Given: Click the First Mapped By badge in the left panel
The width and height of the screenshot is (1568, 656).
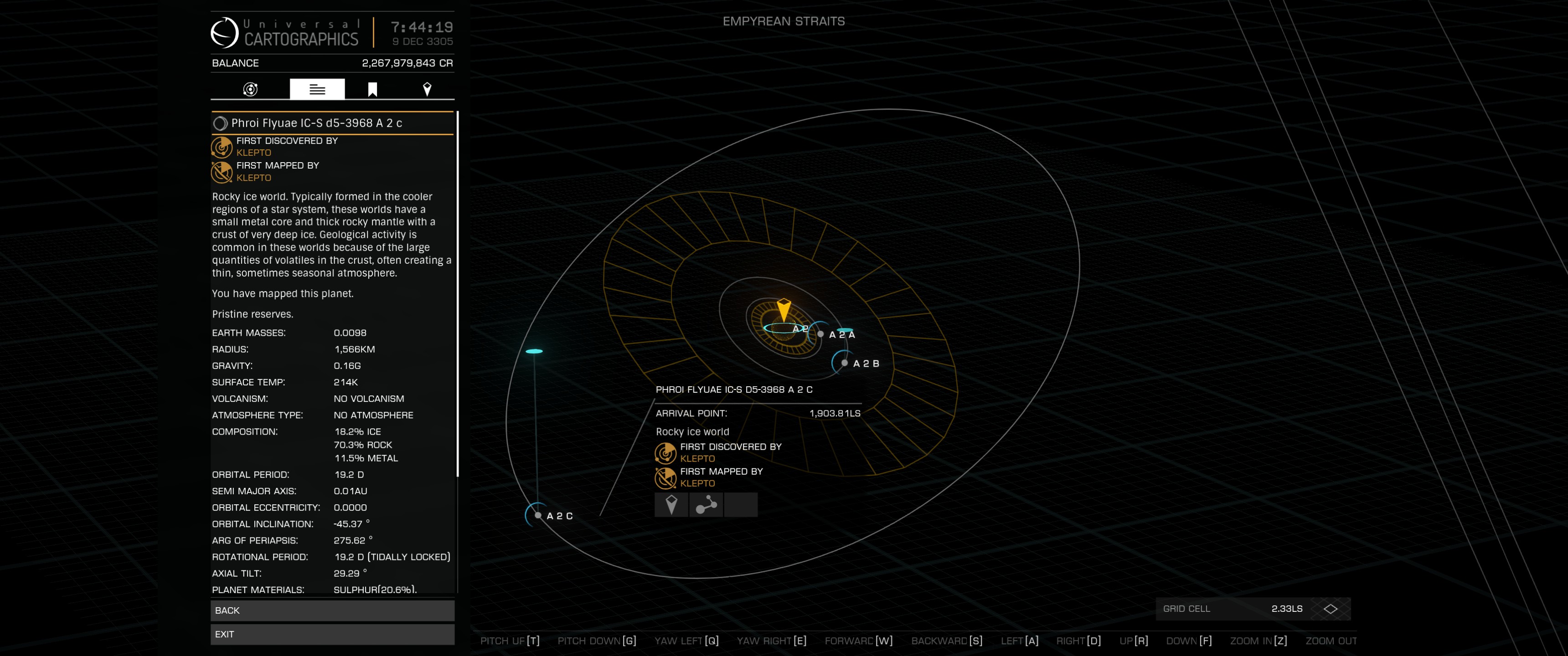Looking at the screenshot, I should (x=222, y=172).
